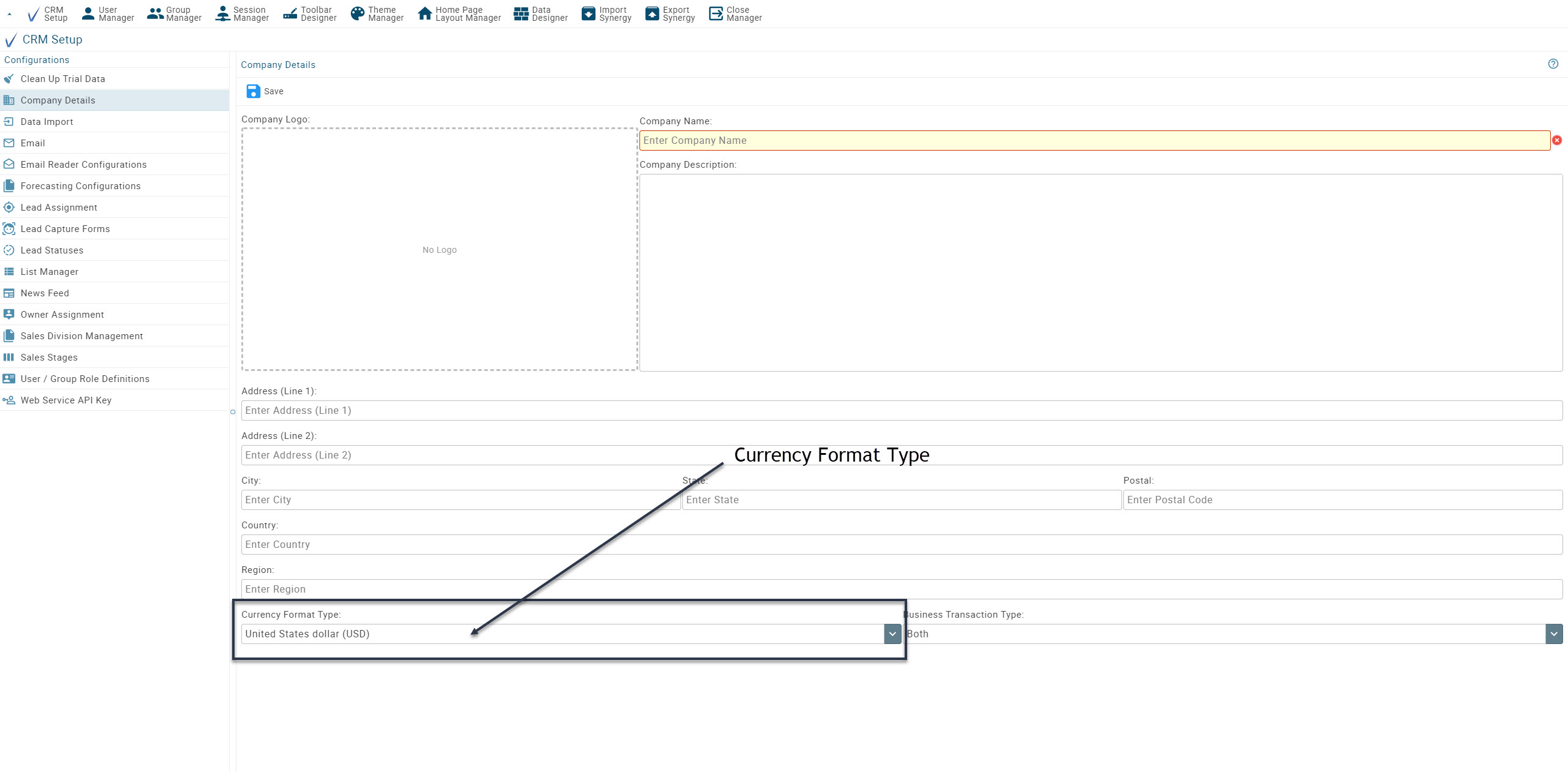
Task: Open the User Manager
Action: point(108,13)
